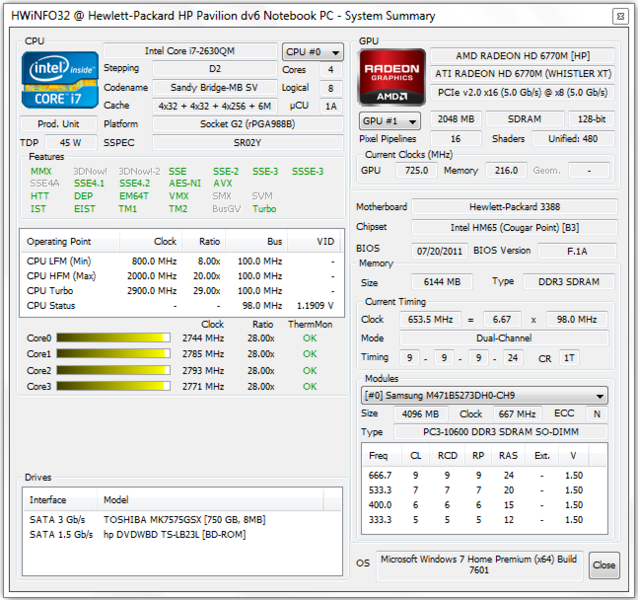638x600 pixels.
Task: Click the AMD Radeon Graphics logo
Action: coord(391,77)
